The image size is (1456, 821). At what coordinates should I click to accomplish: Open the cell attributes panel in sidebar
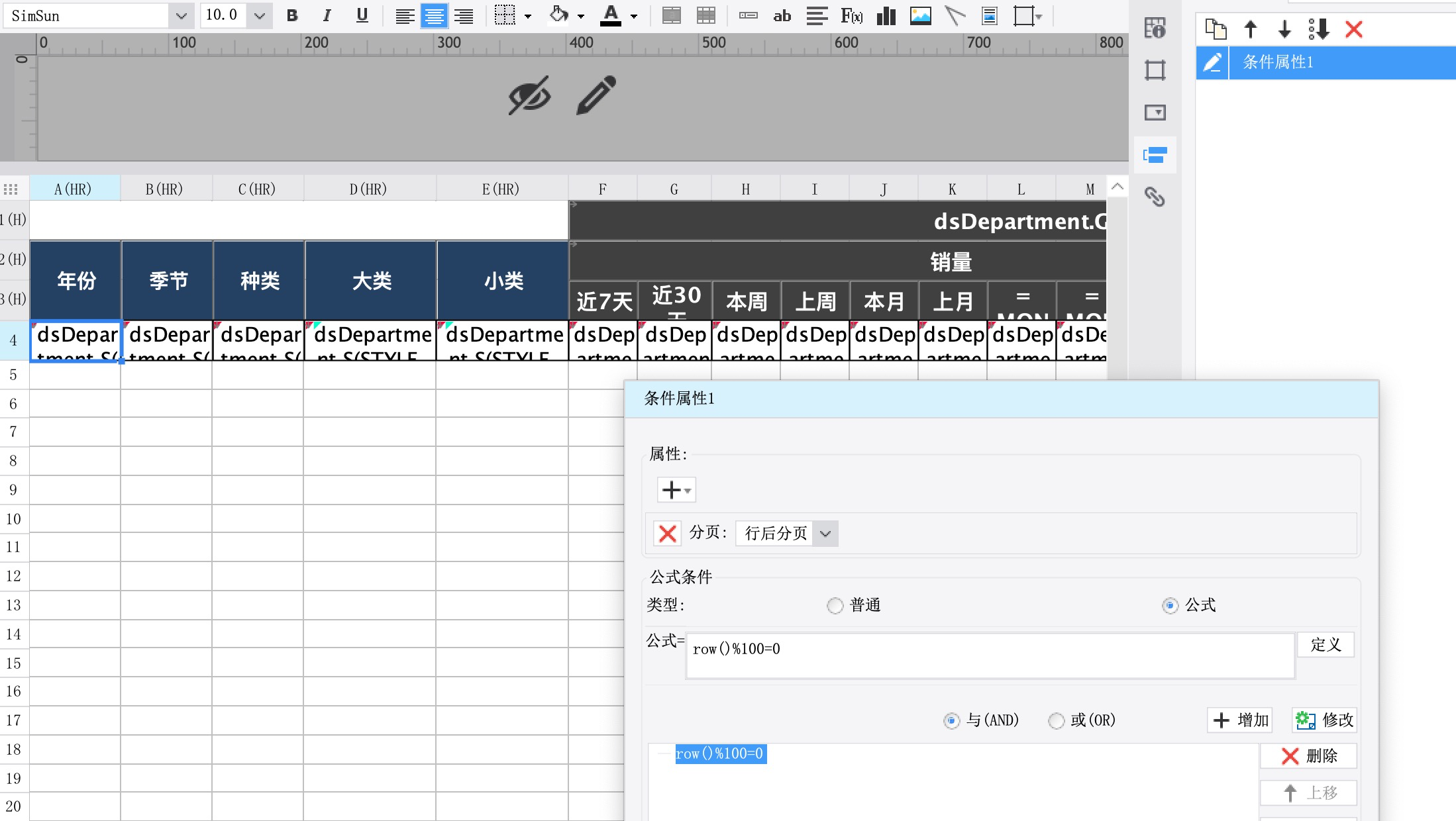(1155, 70)
